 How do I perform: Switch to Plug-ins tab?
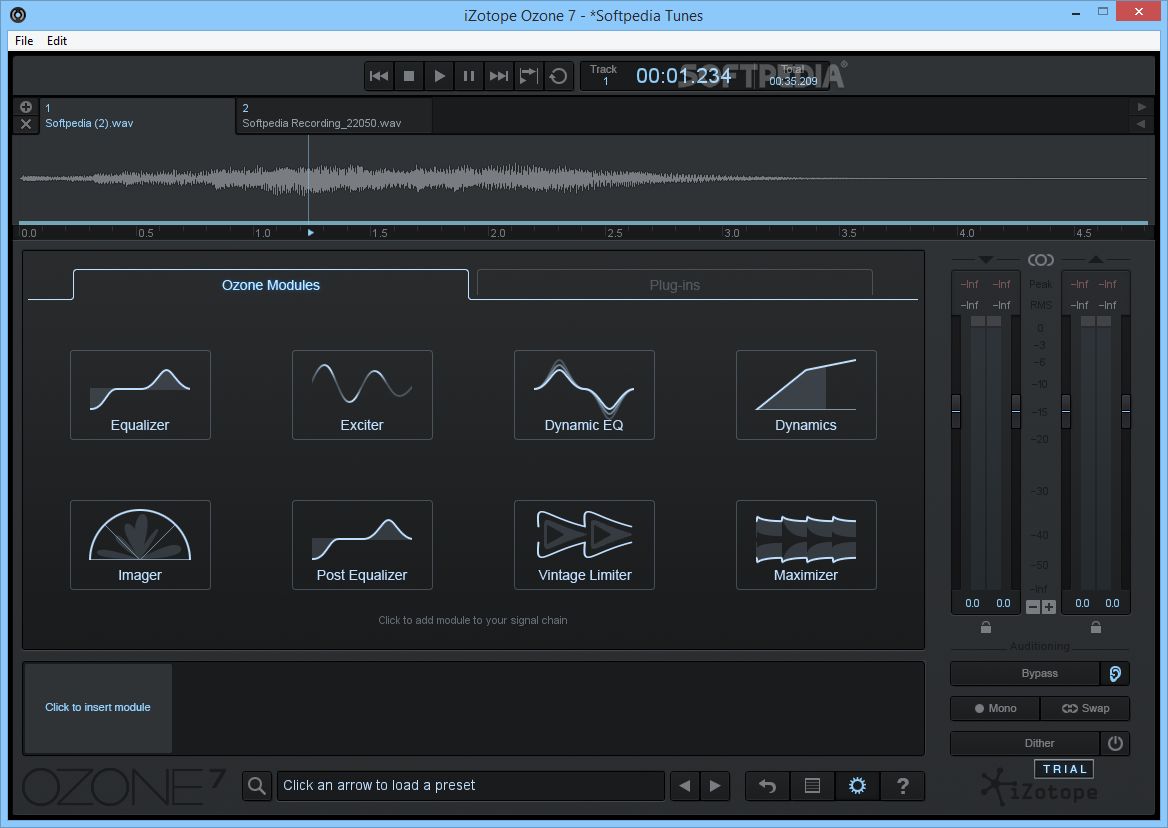pyautogui.click(x=674, y=285)
